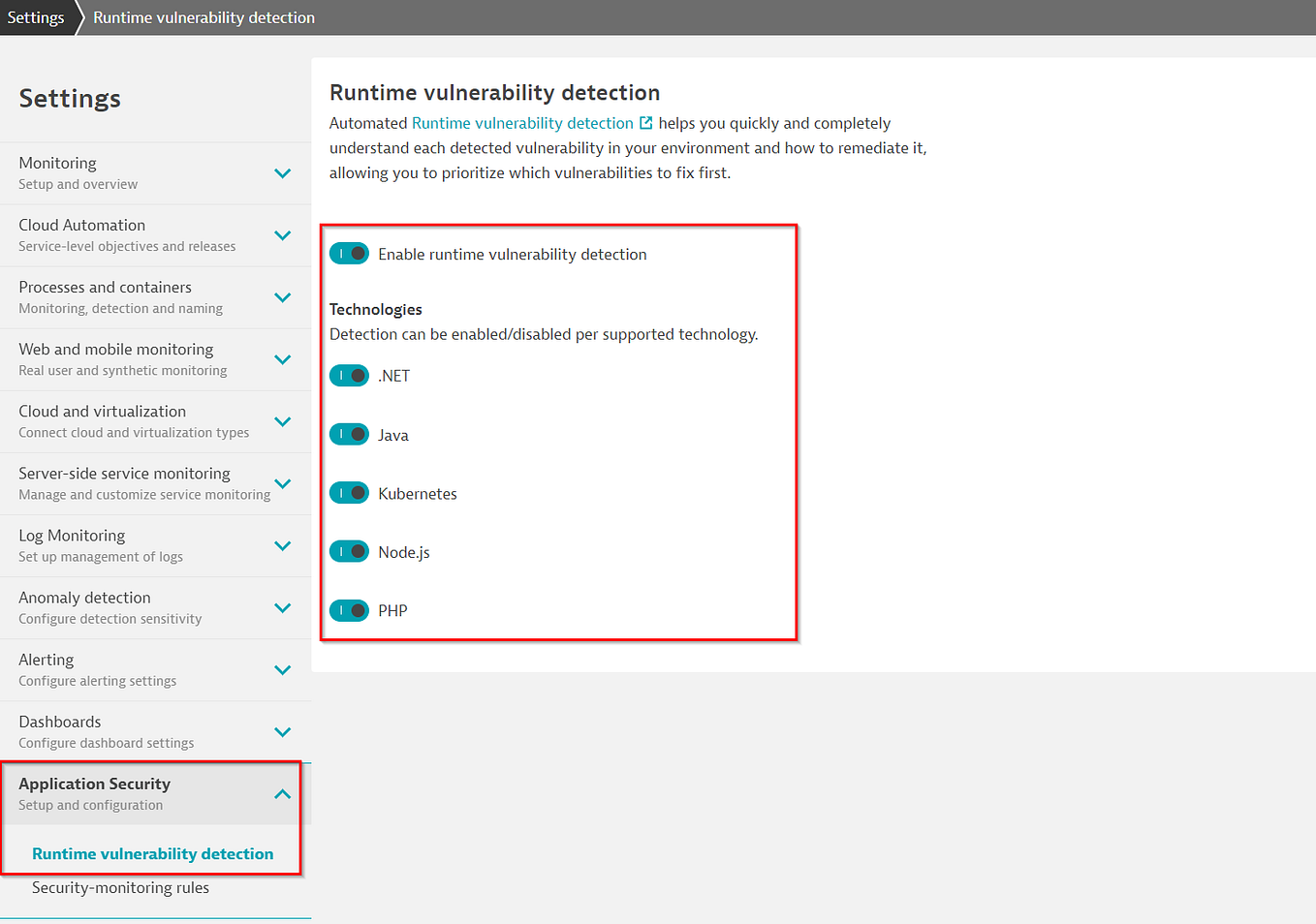Expand Processes and containers settings
This screenshot has width=1316, height=924.
tap(282, 297)
